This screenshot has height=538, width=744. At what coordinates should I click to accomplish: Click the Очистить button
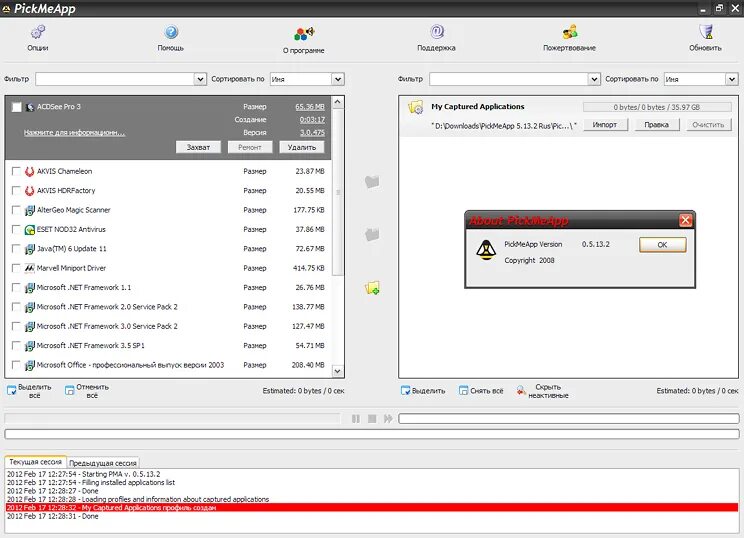[708, 125]
